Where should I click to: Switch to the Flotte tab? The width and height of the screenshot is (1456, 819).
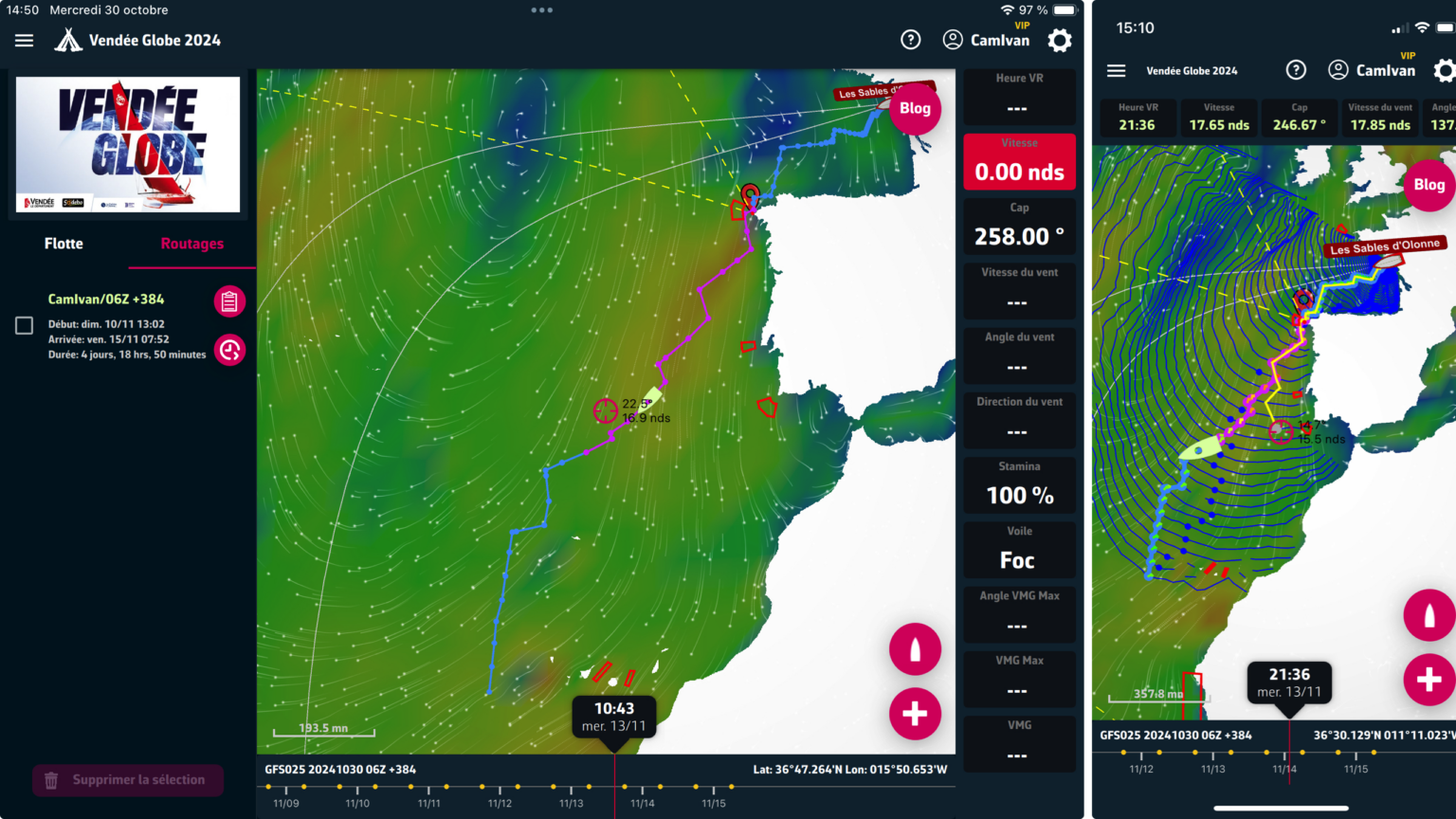[x=64, y=244]
